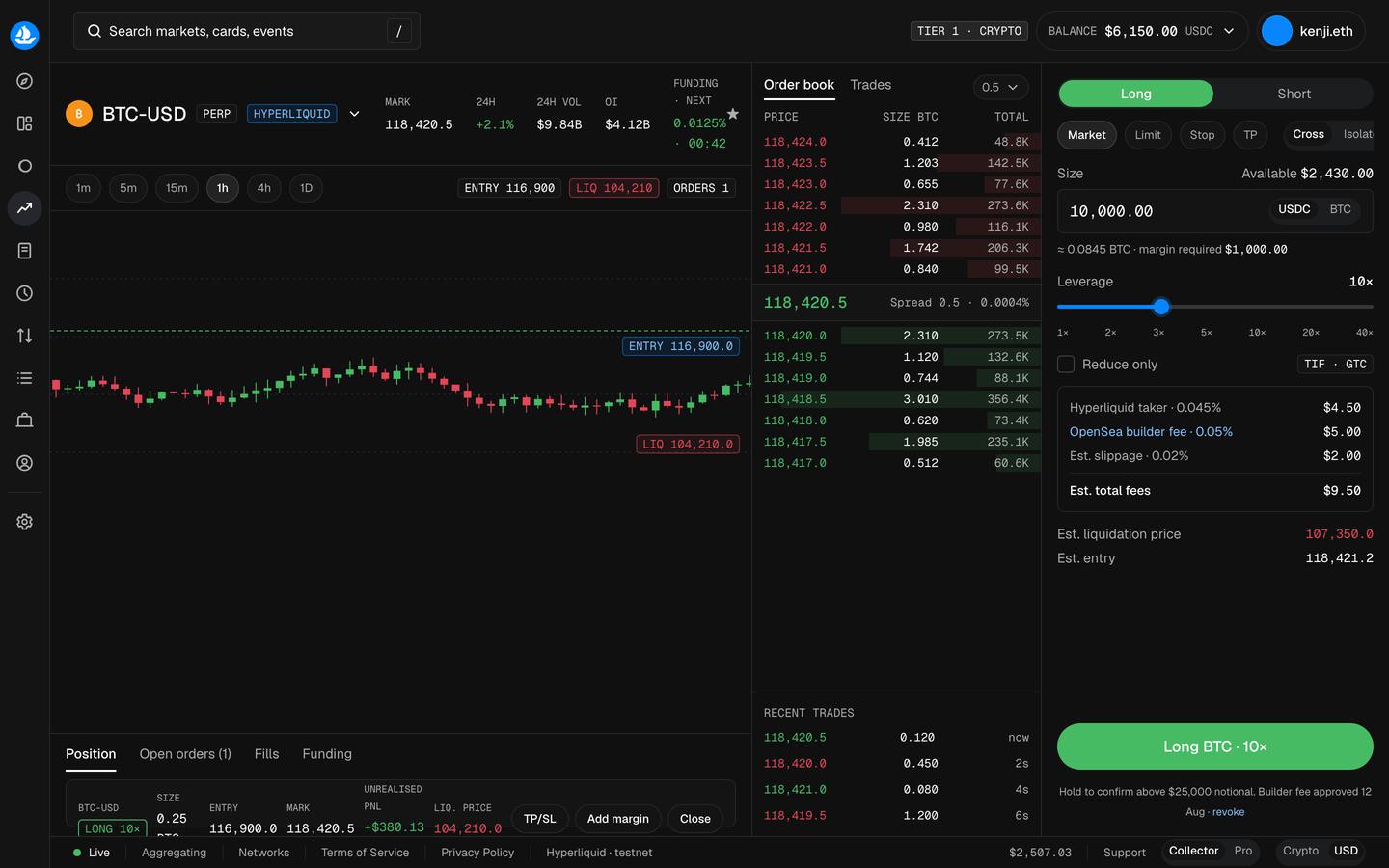This screenshot has width=1389, height=868.
Task: Switch to the Fills tab
Action: pyautogui.click(x=266, y=754)
